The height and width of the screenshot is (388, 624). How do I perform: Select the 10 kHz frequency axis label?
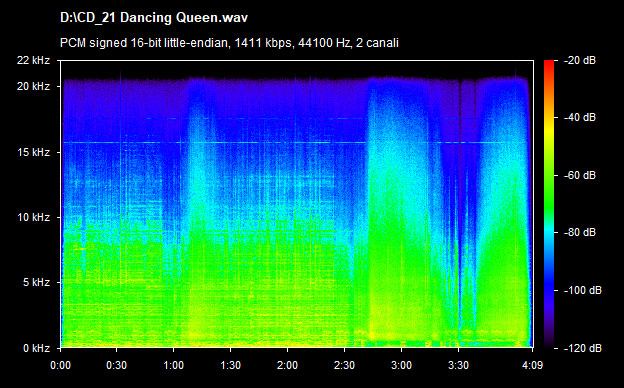33,218
